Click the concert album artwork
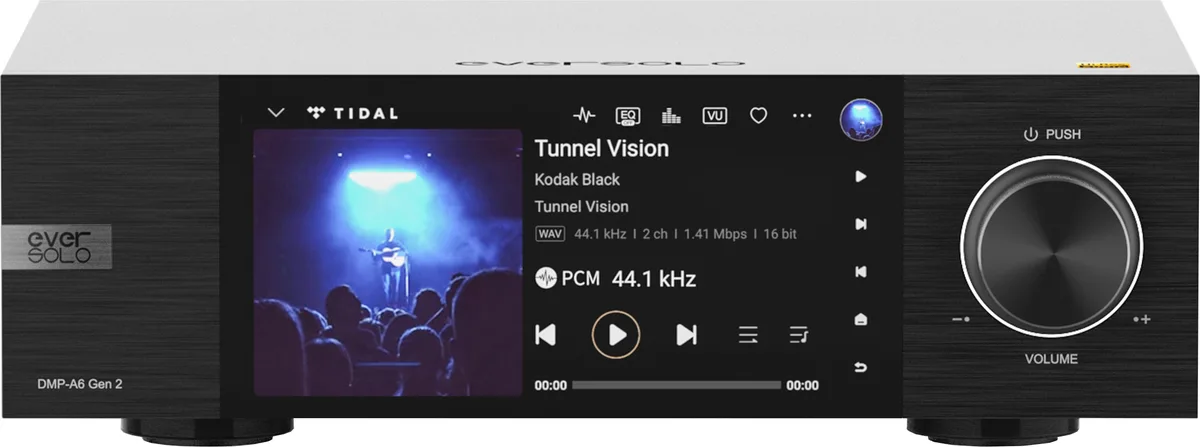1200x447 pixels. point(388,261)
